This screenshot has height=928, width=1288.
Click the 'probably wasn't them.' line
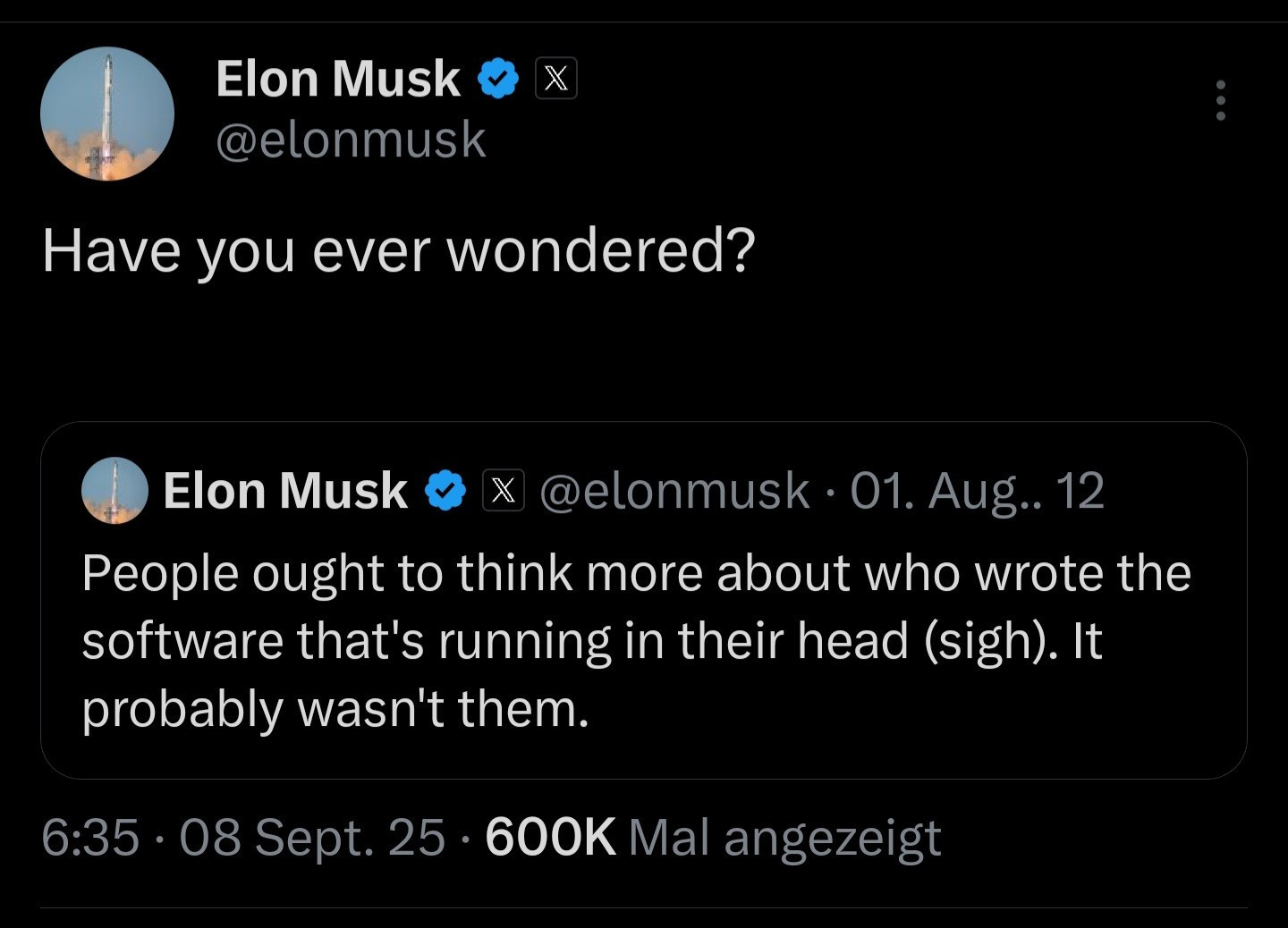coord(335,708)
